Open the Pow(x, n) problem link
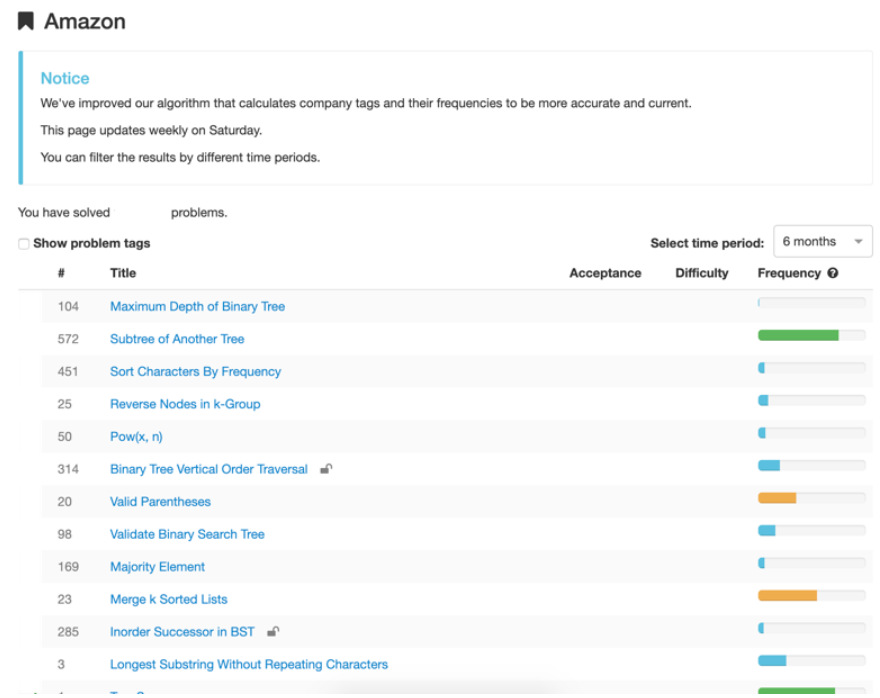880x698 pixels. click(136, 437)
